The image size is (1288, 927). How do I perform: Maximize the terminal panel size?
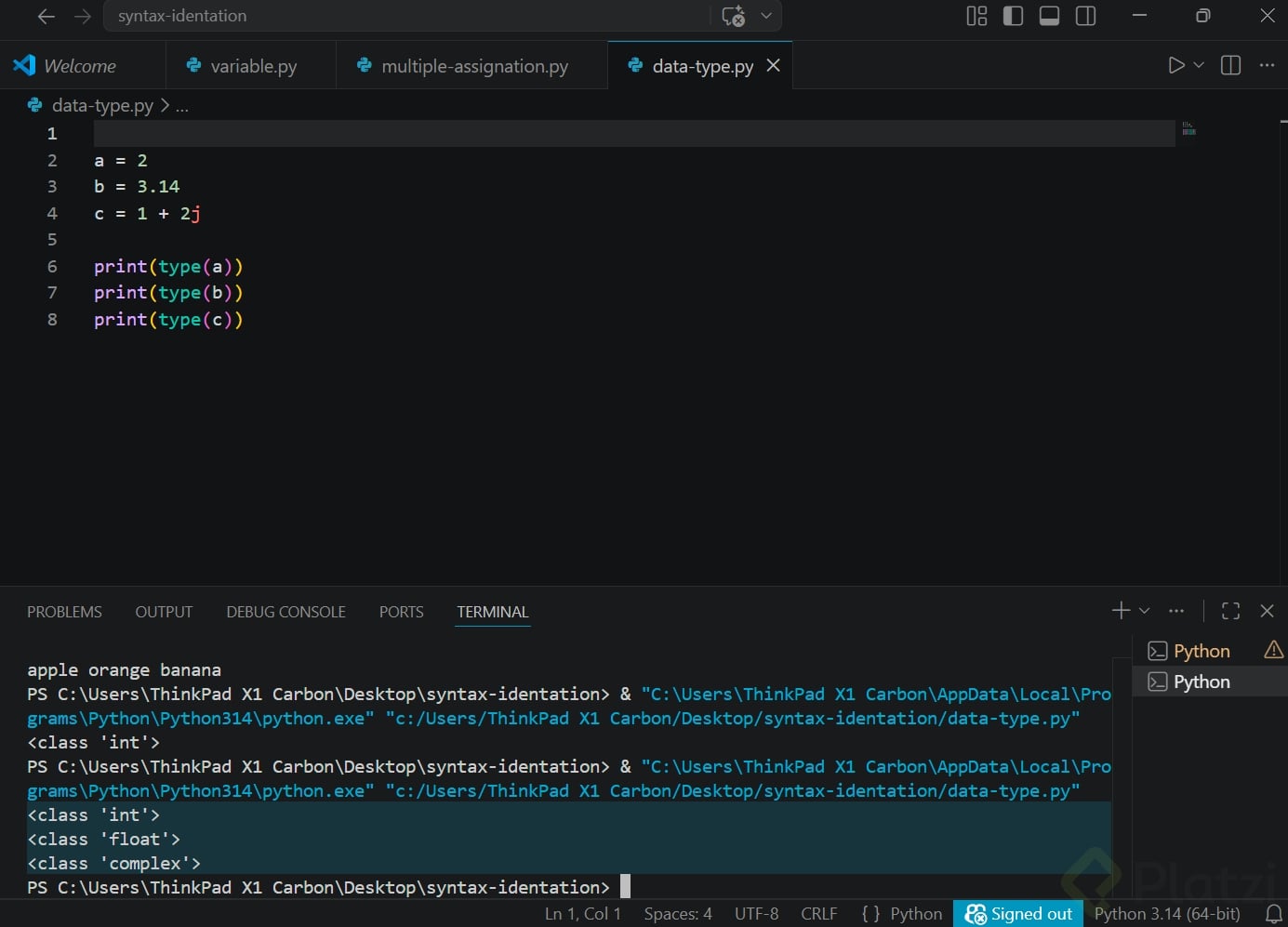pos(1230,611)
